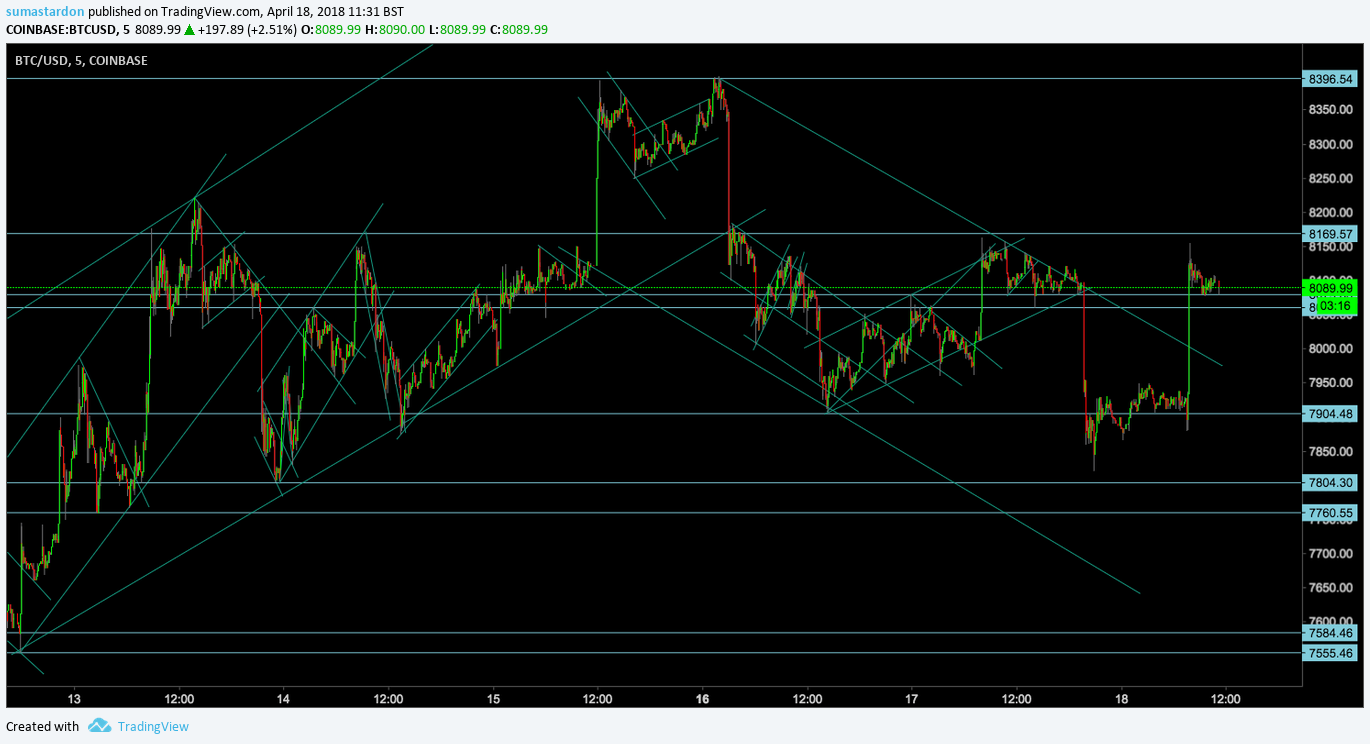
Task: Click the date label 15 on time axis
Action: tap(493, 698)
